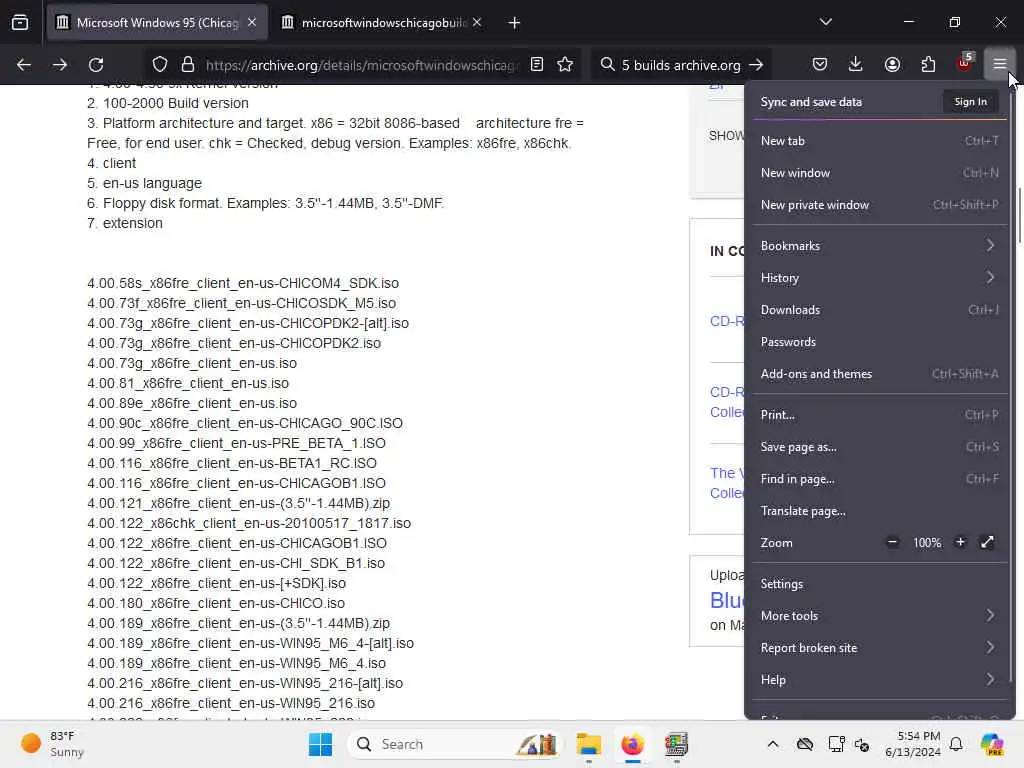Viewport: 1024px width, 768px height.
Task: Open Firefox View tab list
Action: click(x=20, y=23)
